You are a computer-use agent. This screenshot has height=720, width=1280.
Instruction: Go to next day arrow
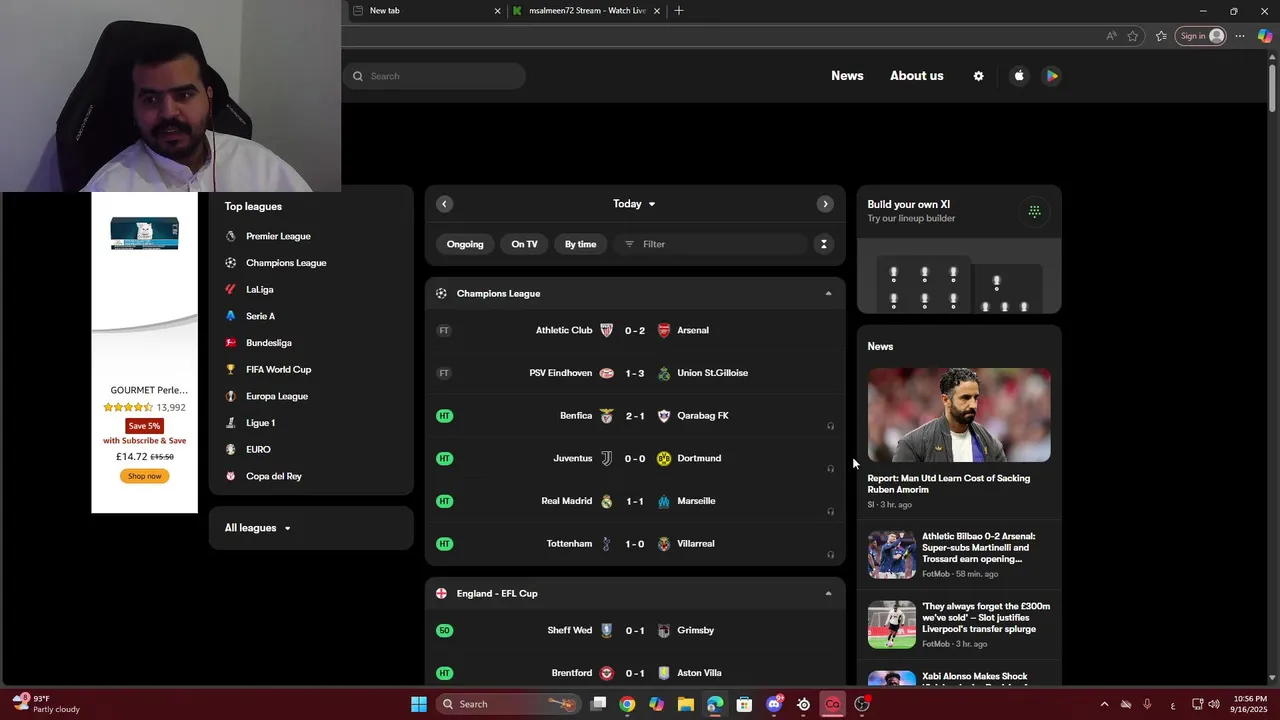[x=825, y=204]
